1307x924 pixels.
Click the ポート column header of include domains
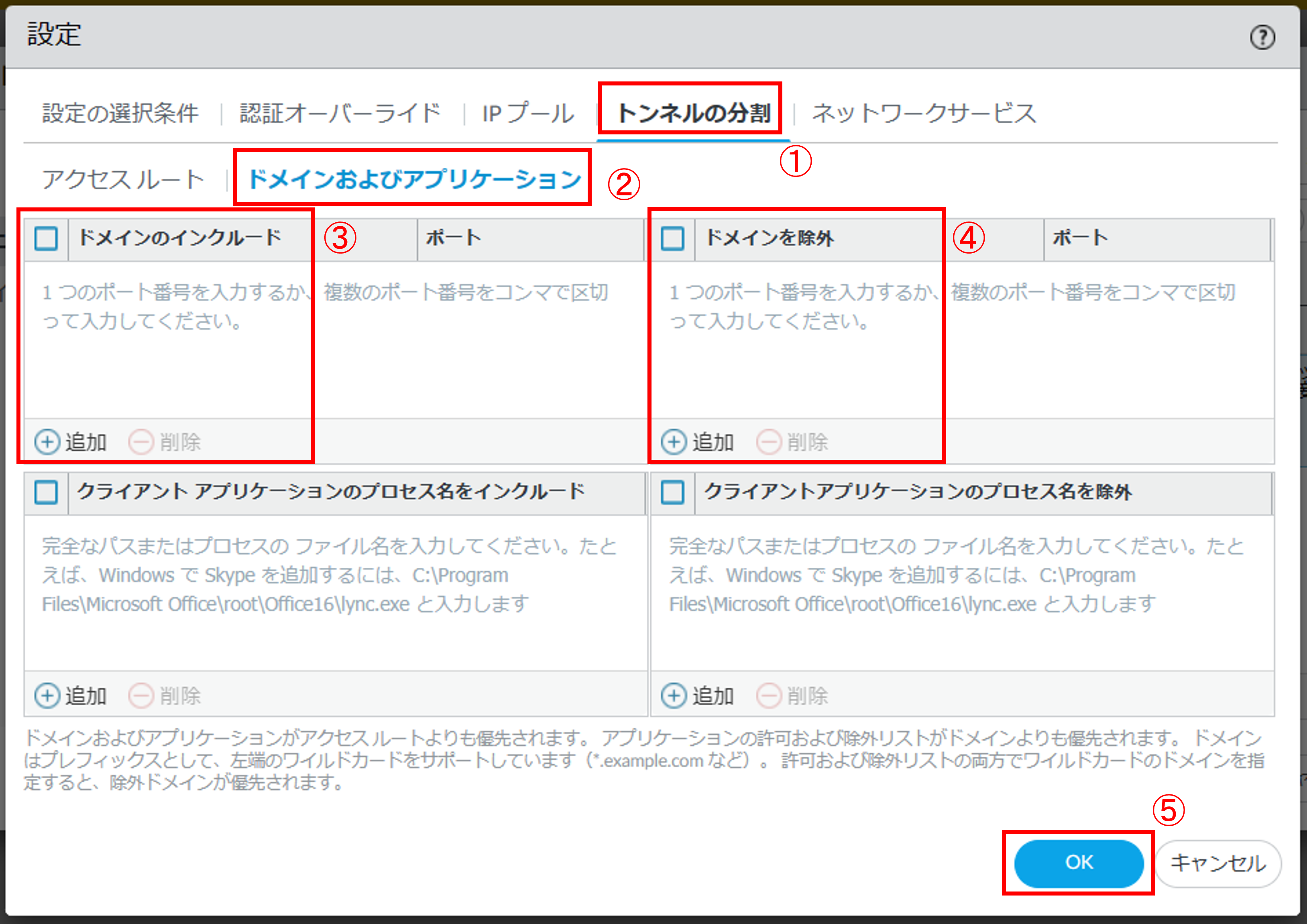tap(454, 238)
